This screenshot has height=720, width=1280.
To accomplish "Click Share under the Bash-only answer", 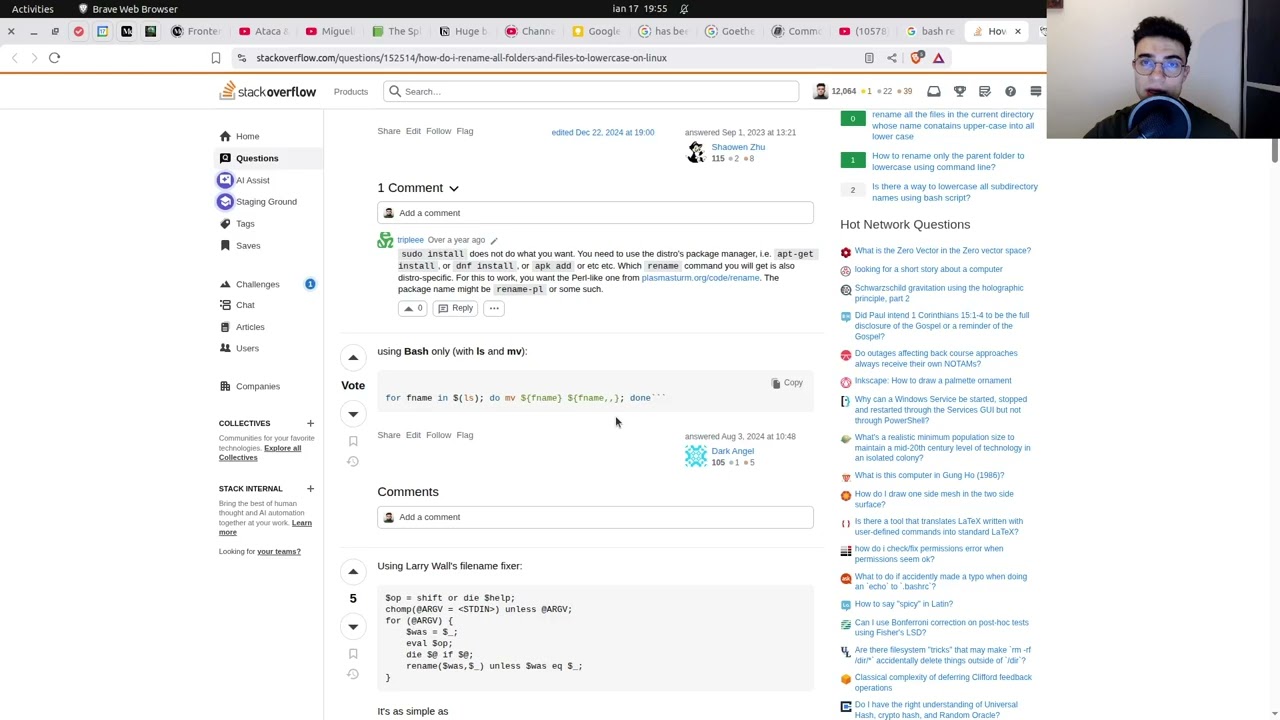I will (x=389, y=435).
